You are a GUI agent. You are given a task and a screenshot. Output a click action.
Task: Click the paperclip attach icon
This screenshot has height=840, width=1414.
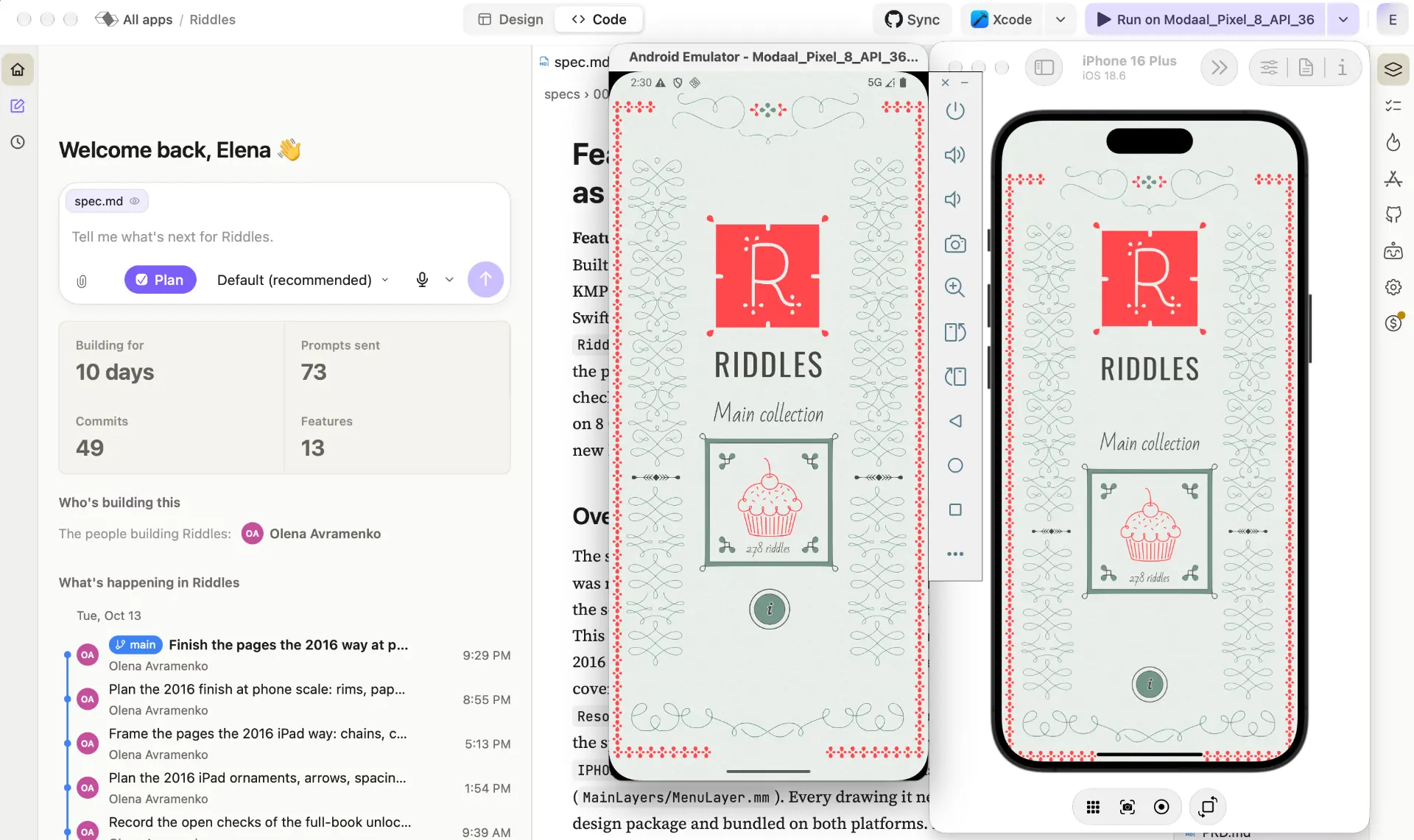[82, 280]
